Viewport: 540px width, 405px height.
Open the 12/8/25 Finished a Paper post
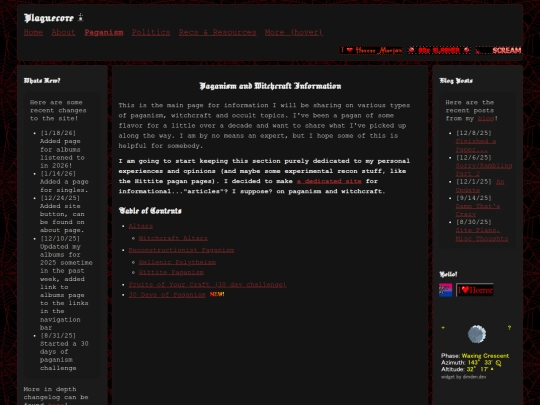point(476,145)
